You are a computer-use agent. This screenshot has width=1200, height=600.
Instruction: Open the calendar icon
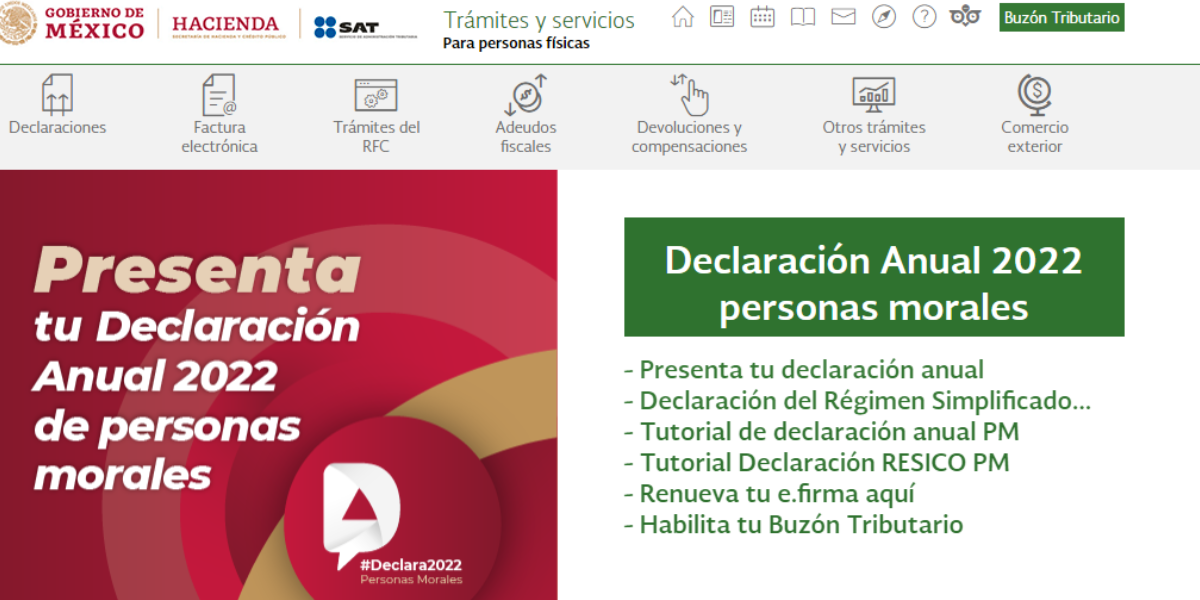[x=762, y=17]
